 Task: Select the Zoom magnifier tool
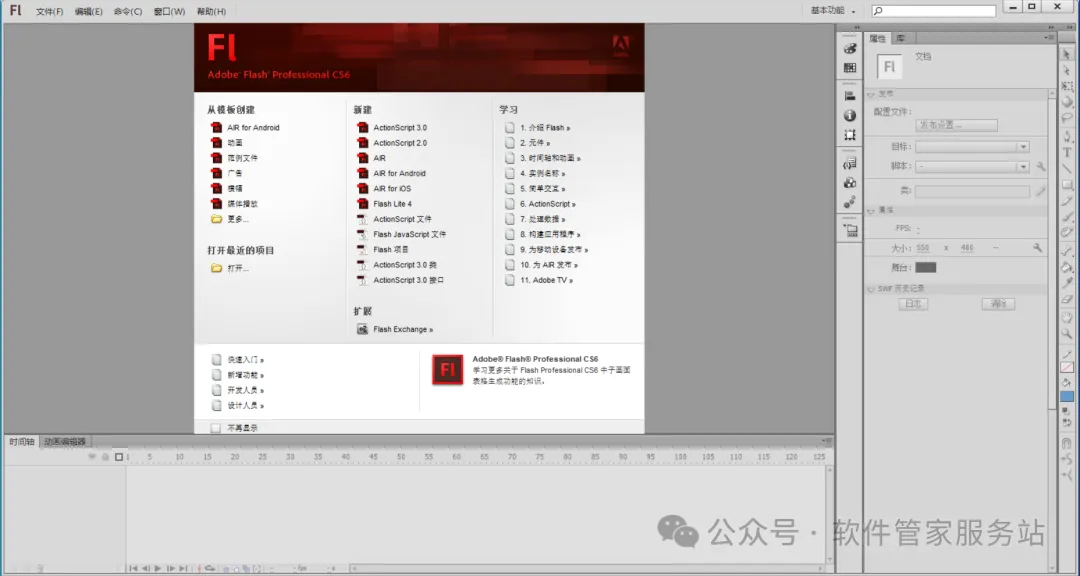(x=1067, y=333)
